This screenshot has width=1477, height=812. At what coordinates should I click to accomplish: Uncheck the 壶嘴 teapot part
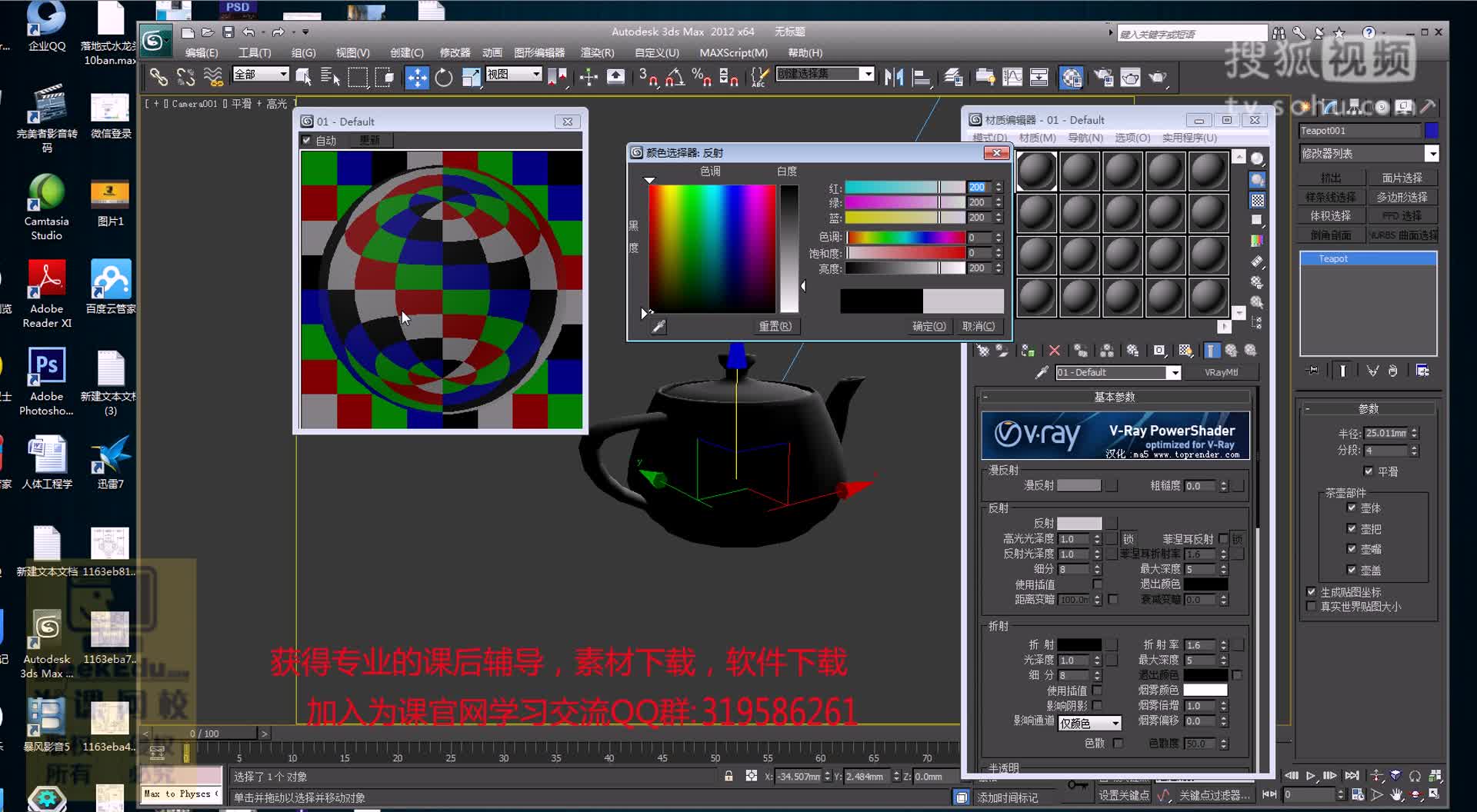(1352, 548)
